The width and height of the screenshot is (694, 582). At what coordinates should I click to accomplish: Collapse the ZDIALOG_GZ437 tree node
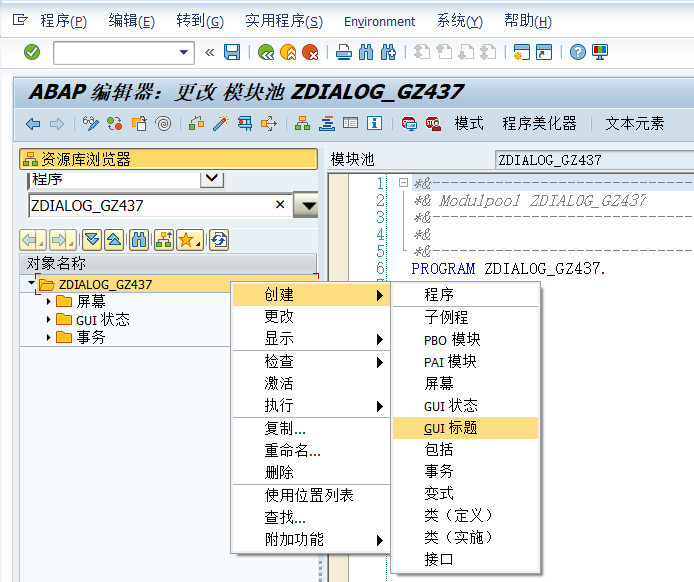click(x=31, y=282)
